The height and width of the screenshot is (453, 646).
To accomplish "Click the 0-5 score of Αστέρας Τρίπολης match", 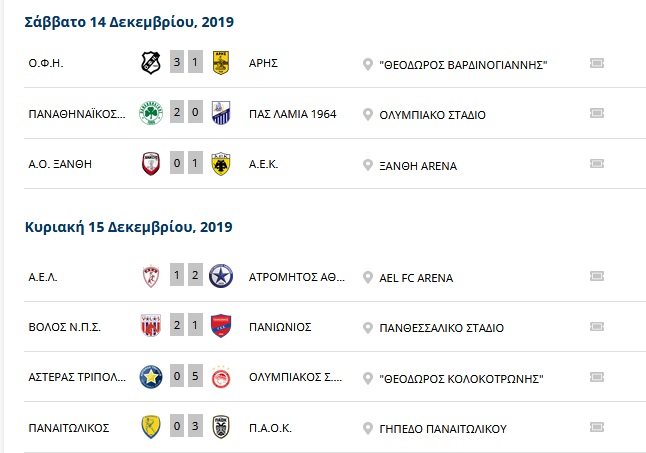I will pyautogui.click(x=186, y=376).
